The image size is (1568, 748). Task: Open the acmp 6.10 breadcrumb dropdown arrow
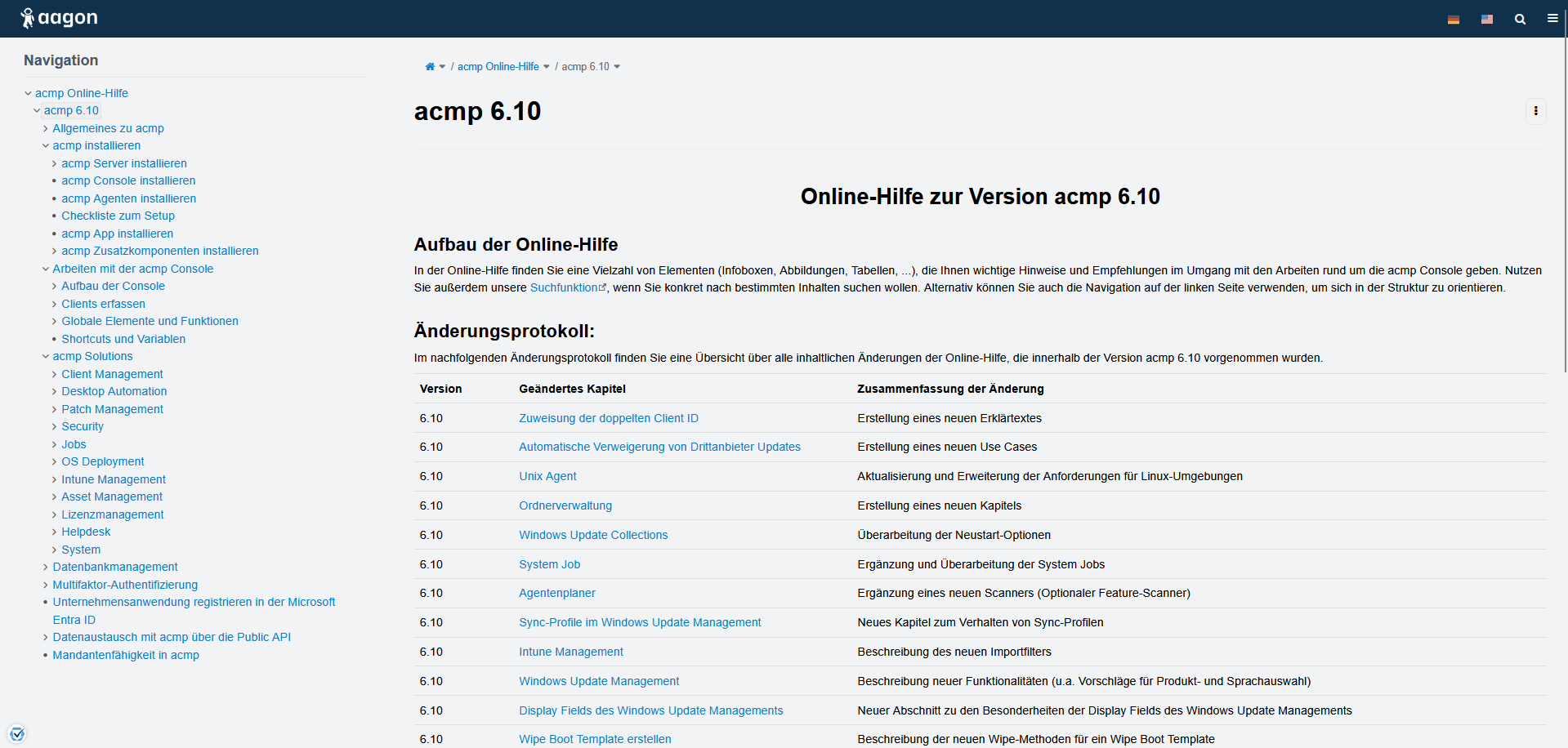[x=617, y=67]
